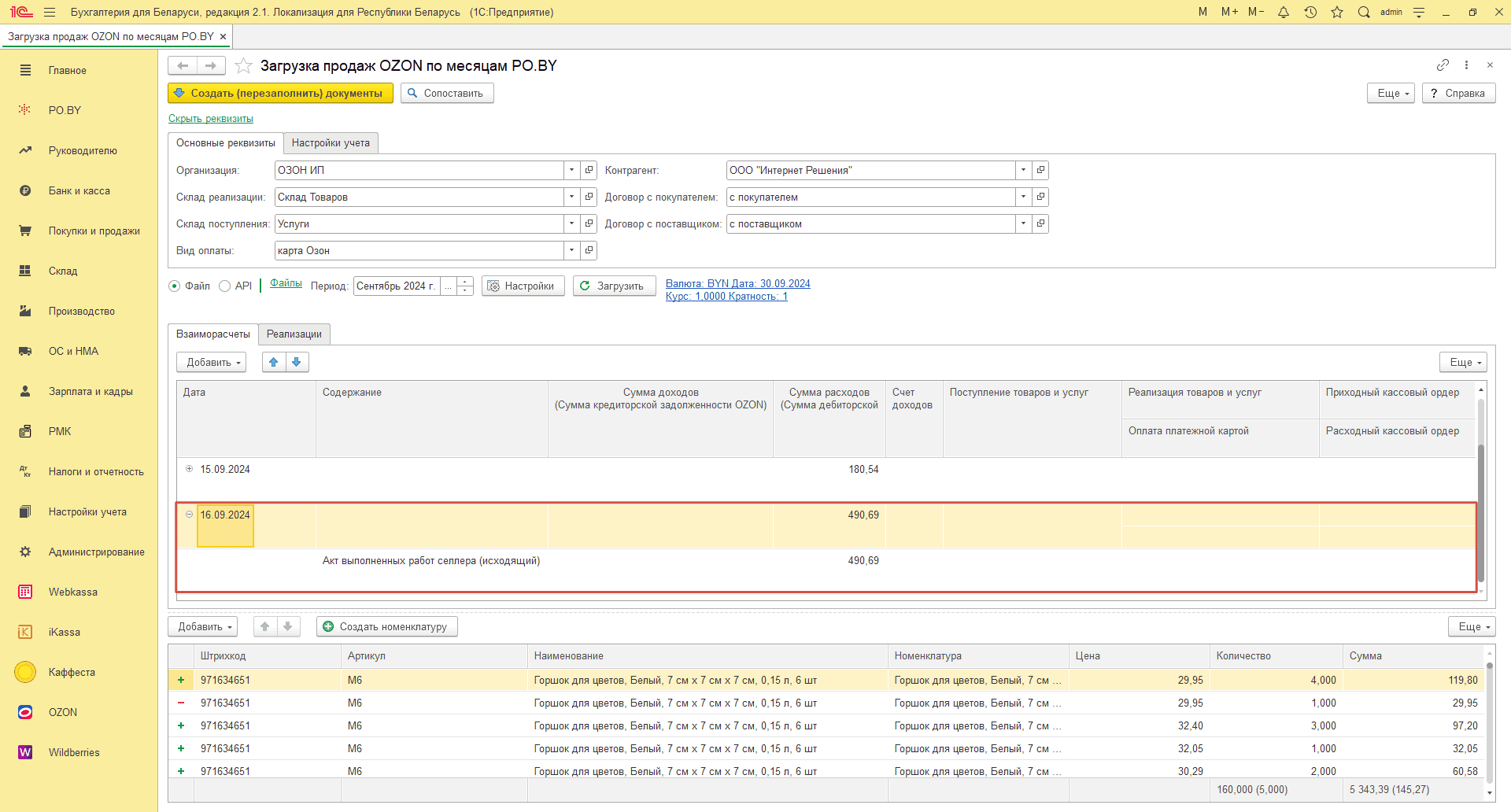Click the Сумма column header in goods table

(1413, 655)
